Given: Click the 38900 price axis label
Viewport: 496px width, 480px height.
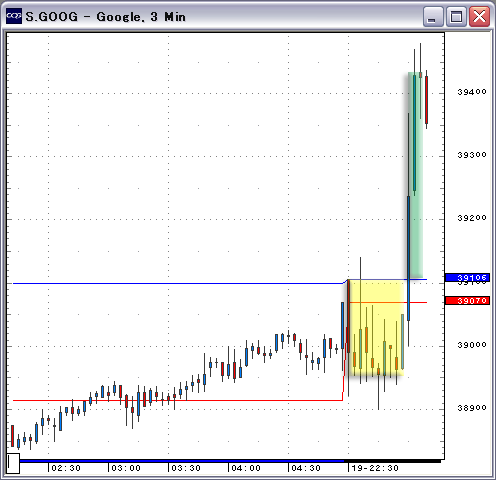Looking at the screenshot, I should pos(472,408).
